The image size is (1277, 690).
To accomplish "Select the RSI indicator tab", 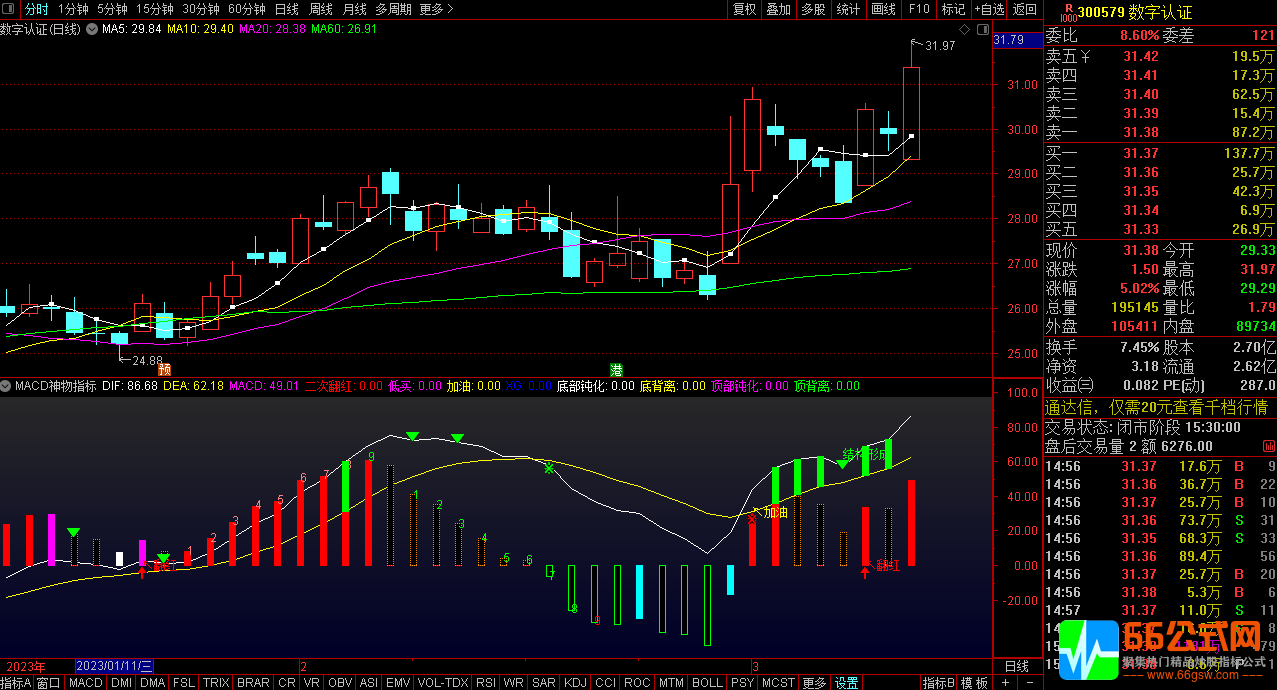I will pos(486,683).
